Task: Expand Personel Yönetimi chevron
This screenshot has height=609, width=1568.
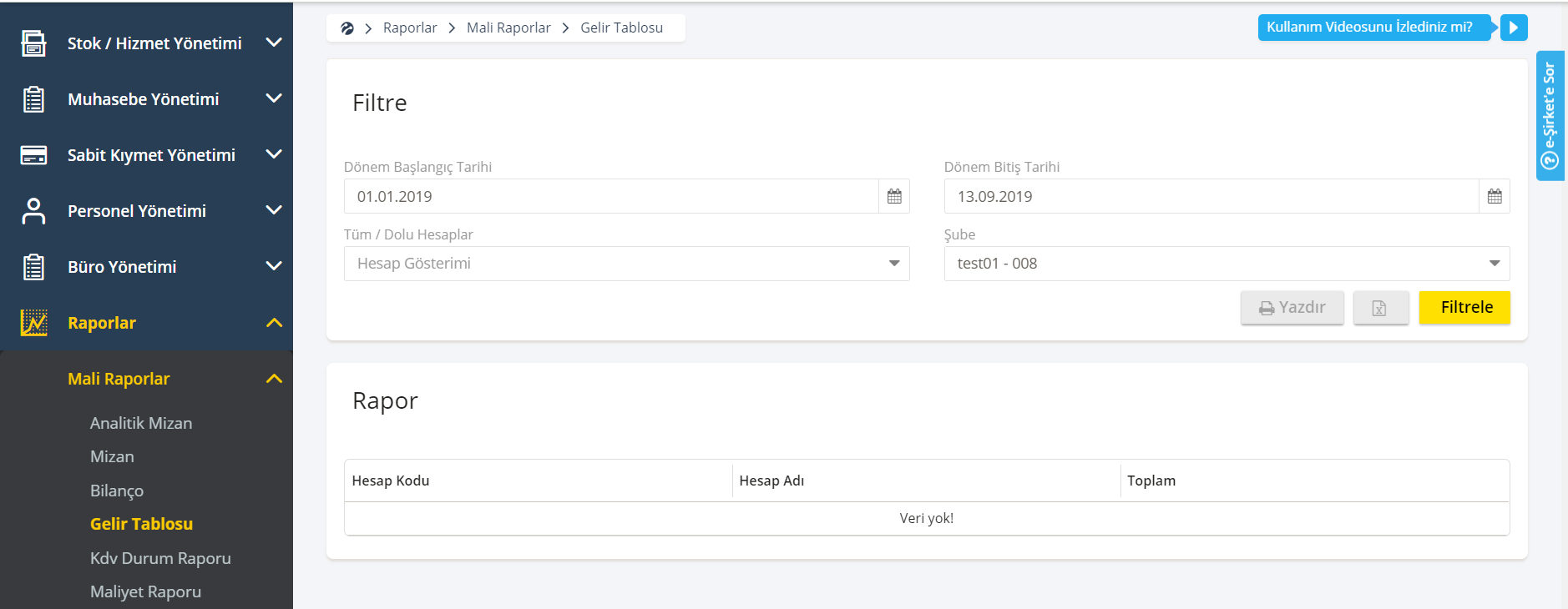Action: [x=274, y=210]
